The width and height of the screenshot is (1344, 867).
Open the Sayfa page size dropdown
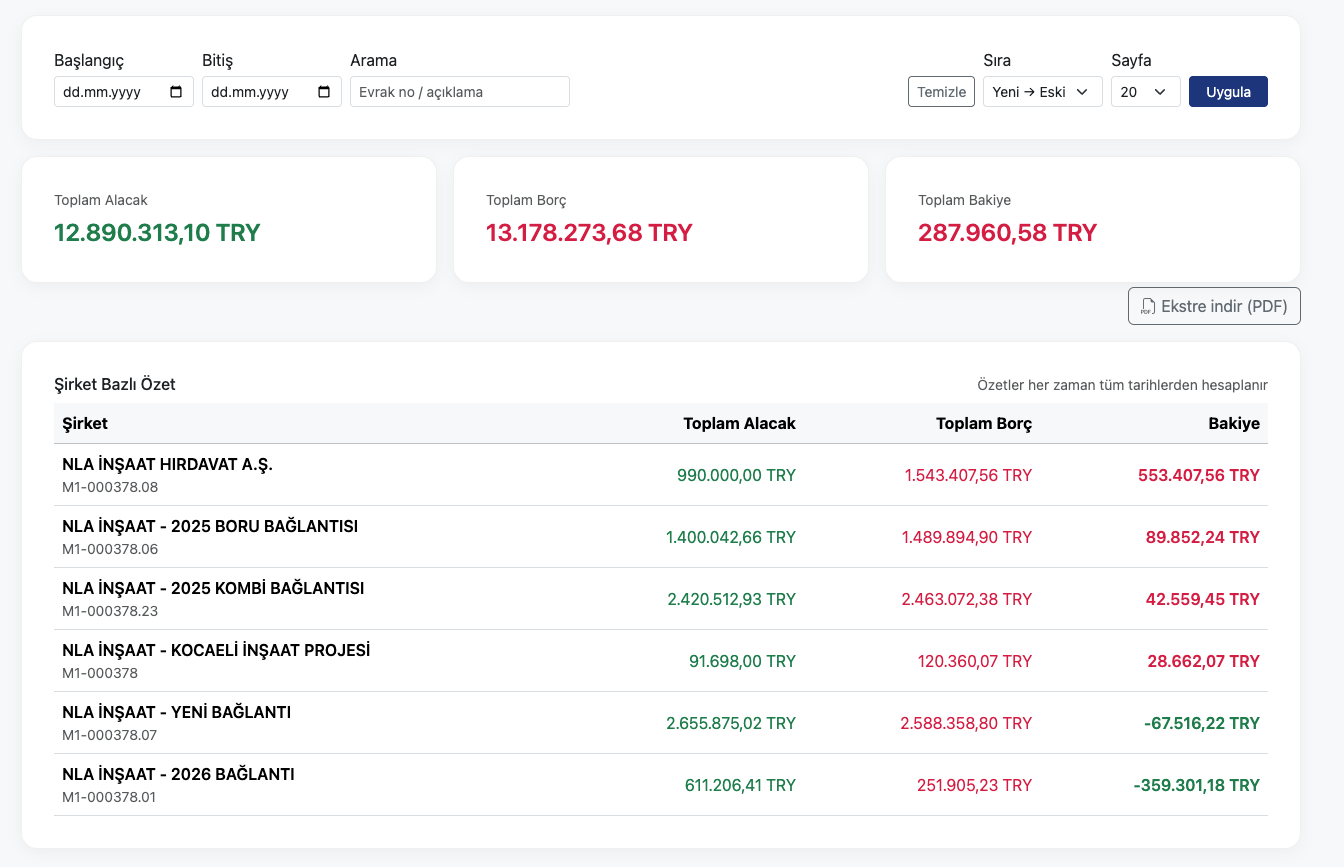coord(1145,92)
